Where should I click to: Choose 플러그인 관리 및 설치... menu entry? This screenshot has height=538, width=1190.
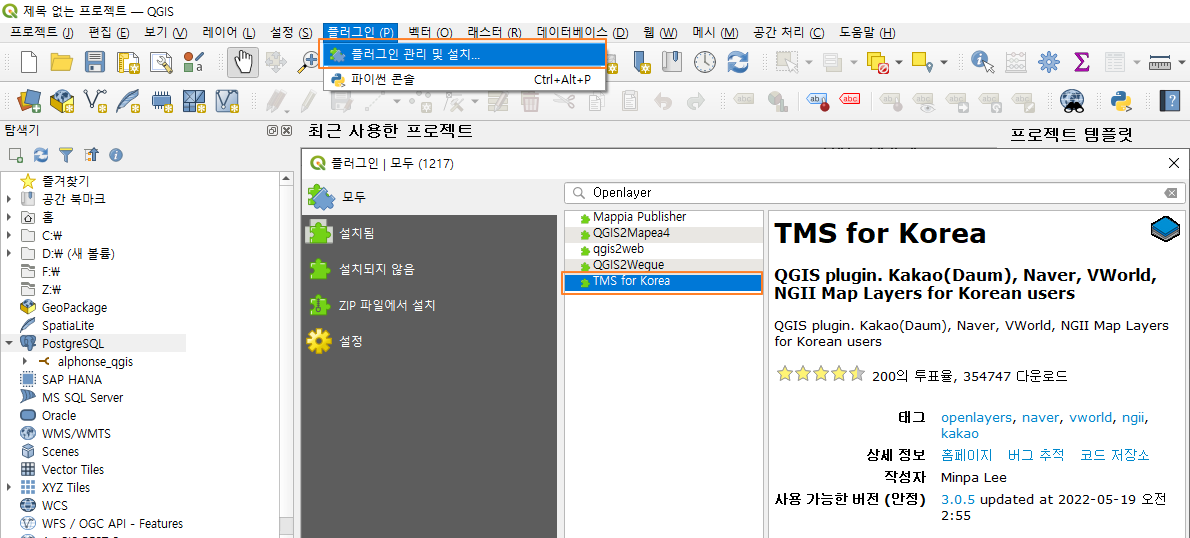[x=464, y=55]
